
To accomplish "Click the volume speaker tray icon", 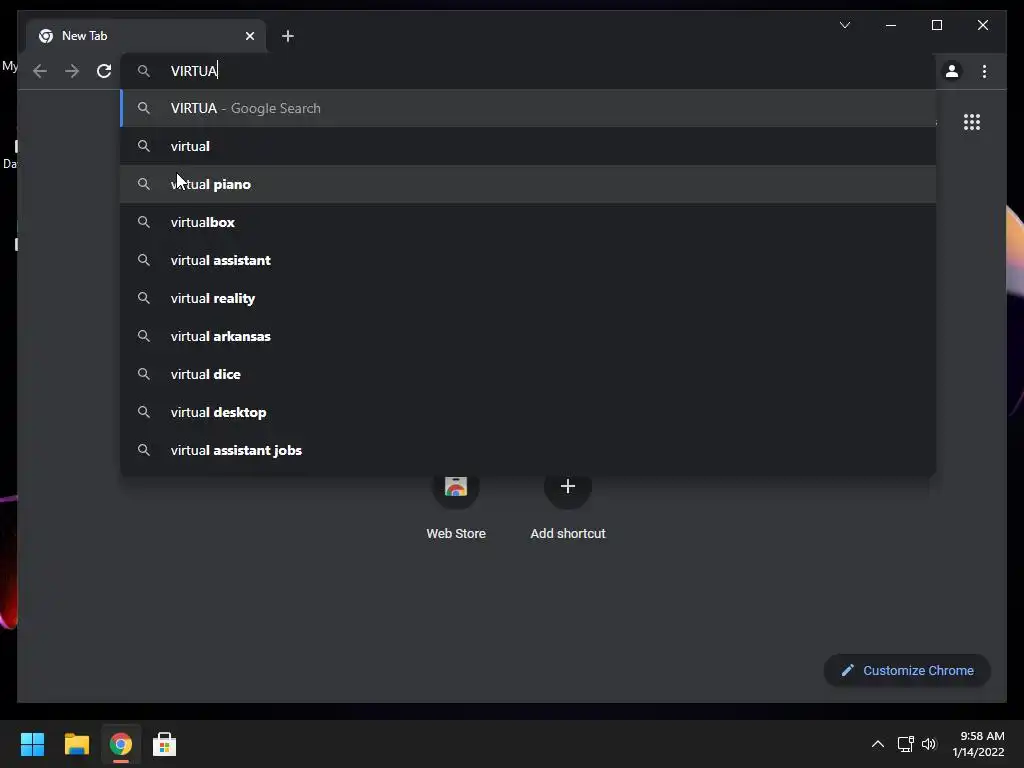I will [929, 744].
